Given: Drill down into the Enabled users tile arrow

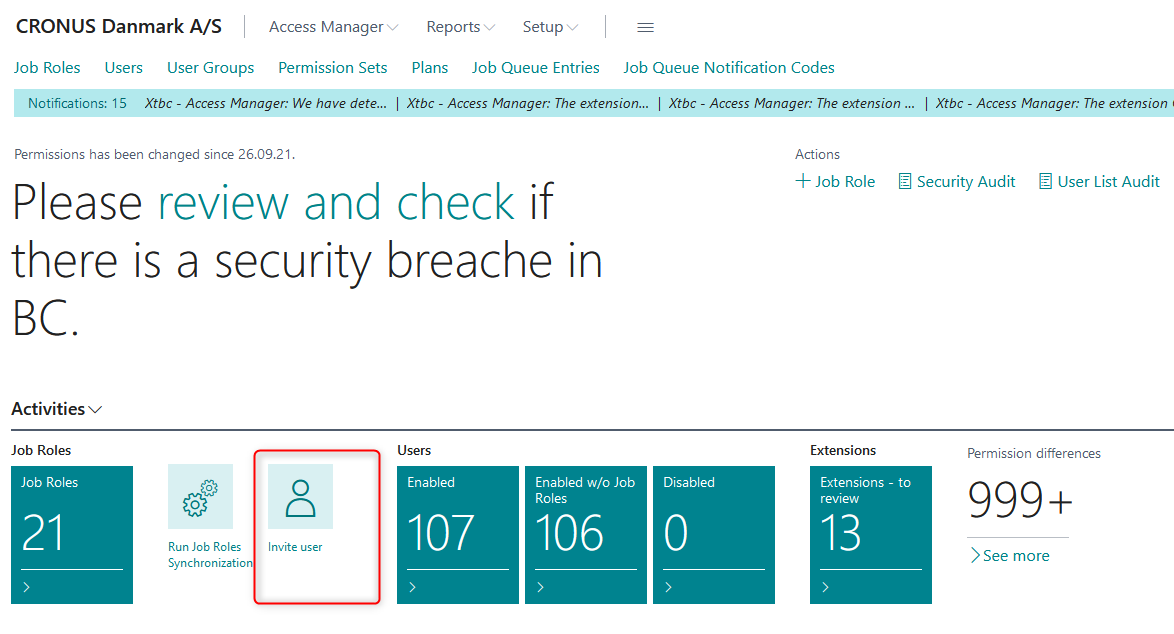Looking at the screenshot, I should click(413, 587).
